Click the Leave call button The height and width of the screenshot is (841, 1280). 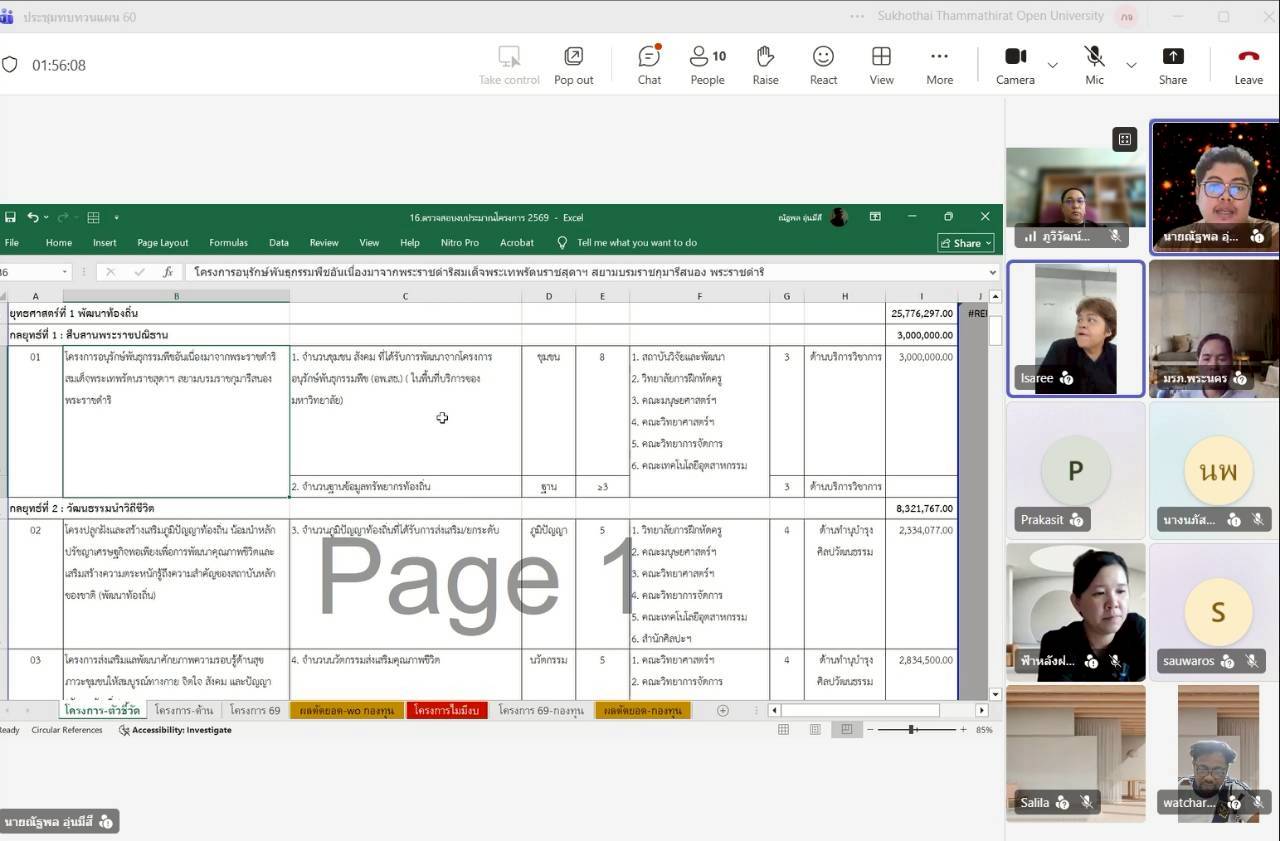[x=1248, y=65]
